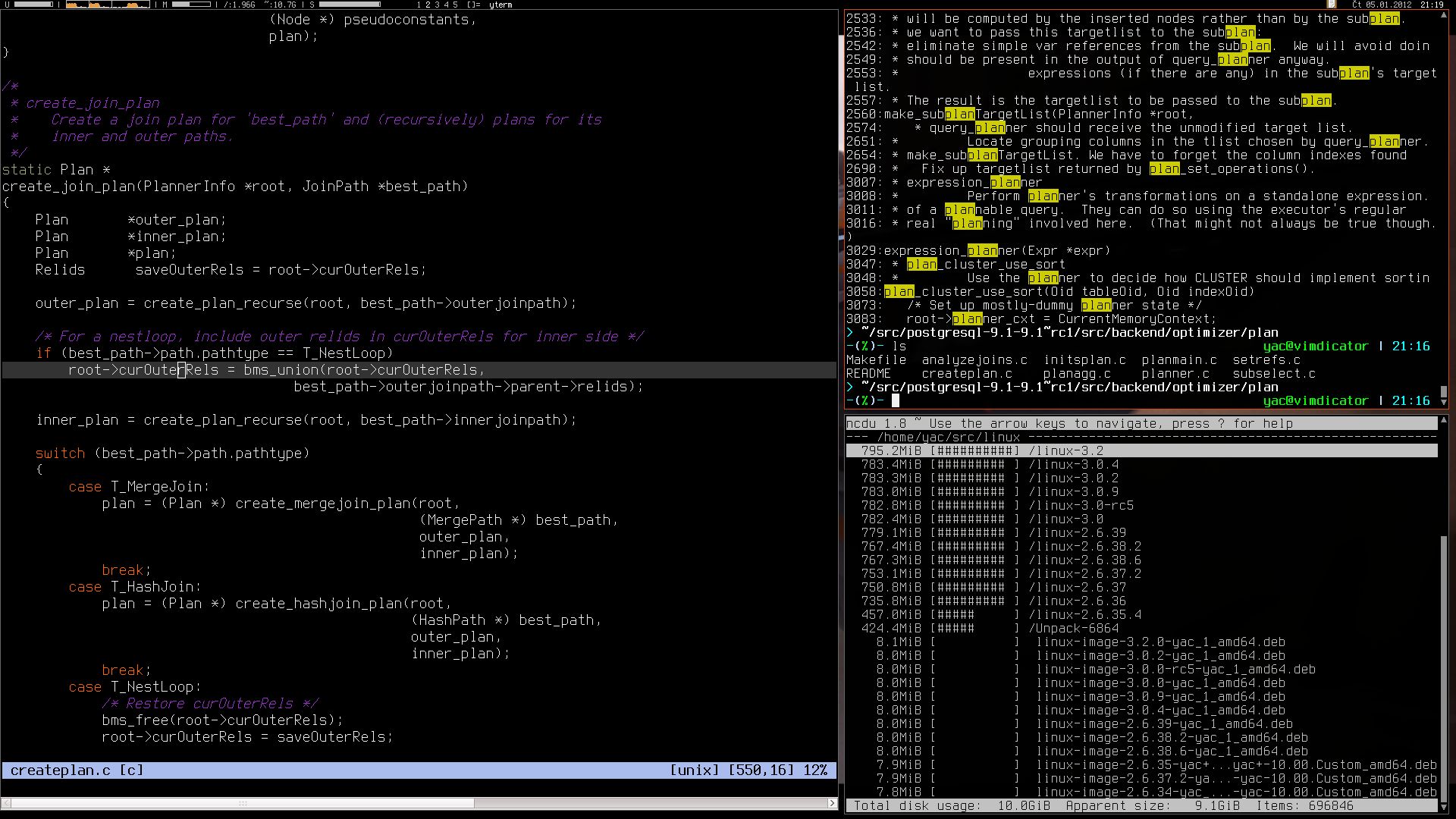Click the clipboard tray icon in top bar
Screen dimensions: 1456x819
point(1332,5)
